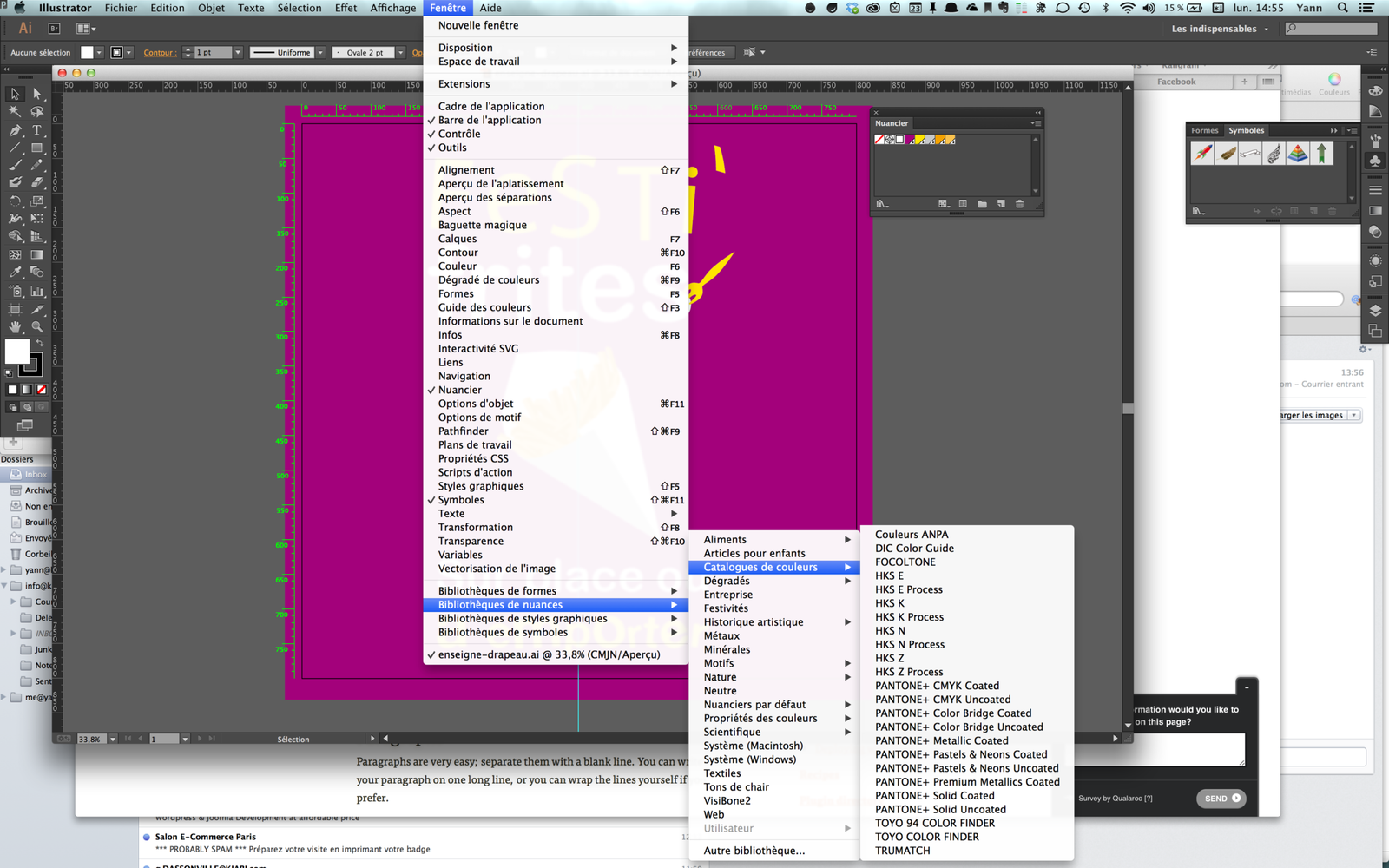Select the Line Segment tool
Screen dimensions: 1389x868
[x=15, y=148]
